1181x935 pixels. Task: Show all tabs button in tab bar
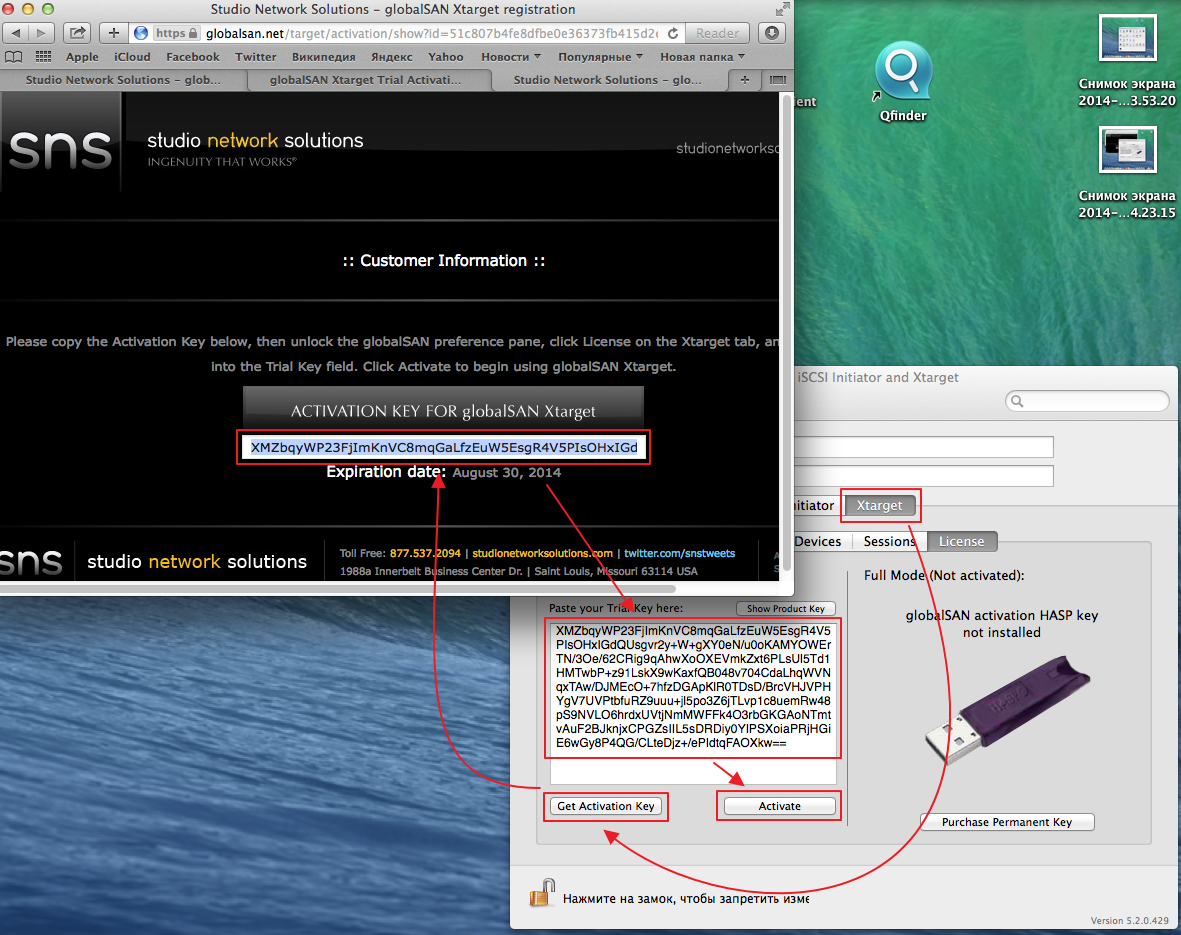[x=777, y=80]
